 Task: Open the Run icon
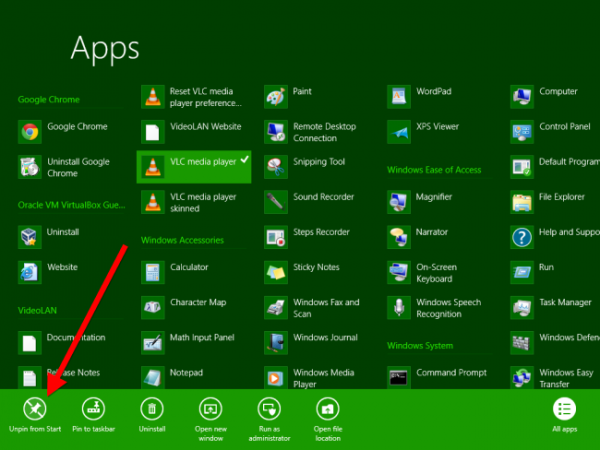(x=522, y=272)
